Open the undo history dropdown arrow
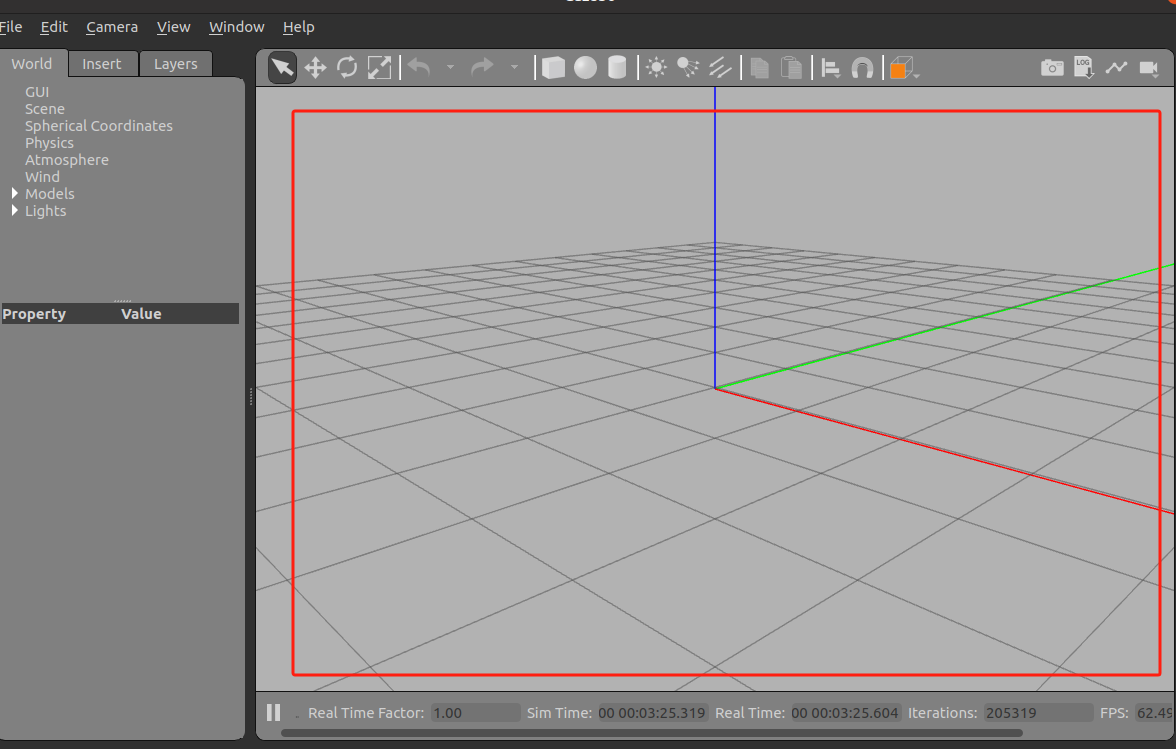 click(450, 67)
